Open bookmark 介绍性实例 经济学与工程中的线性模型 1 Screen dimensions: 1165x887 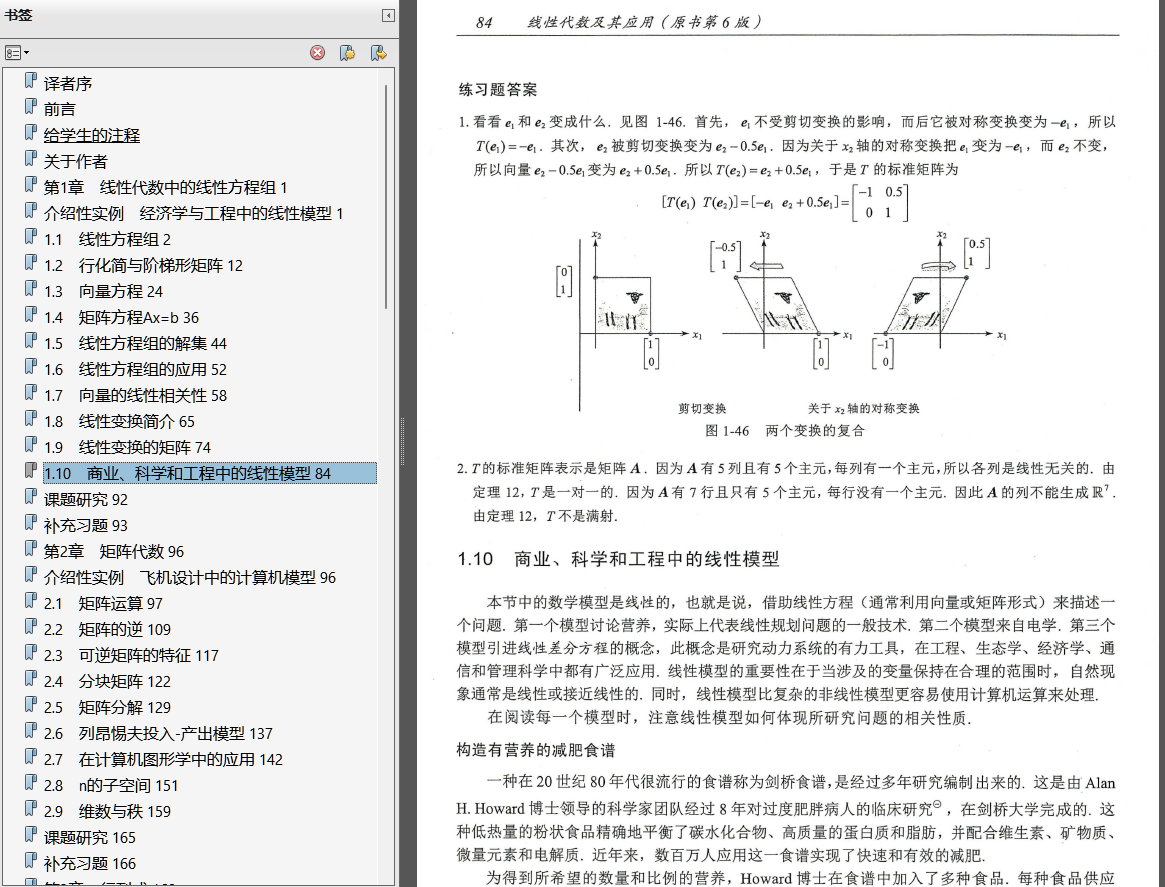(x=193, y=213)
